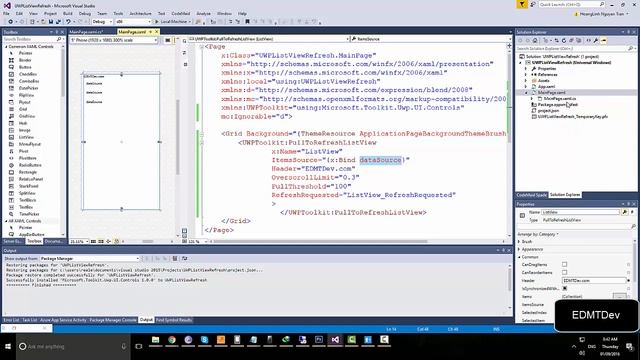Click the Undo toolbar icon
This screenshot has width=640, height=360.
click(68, 22)
